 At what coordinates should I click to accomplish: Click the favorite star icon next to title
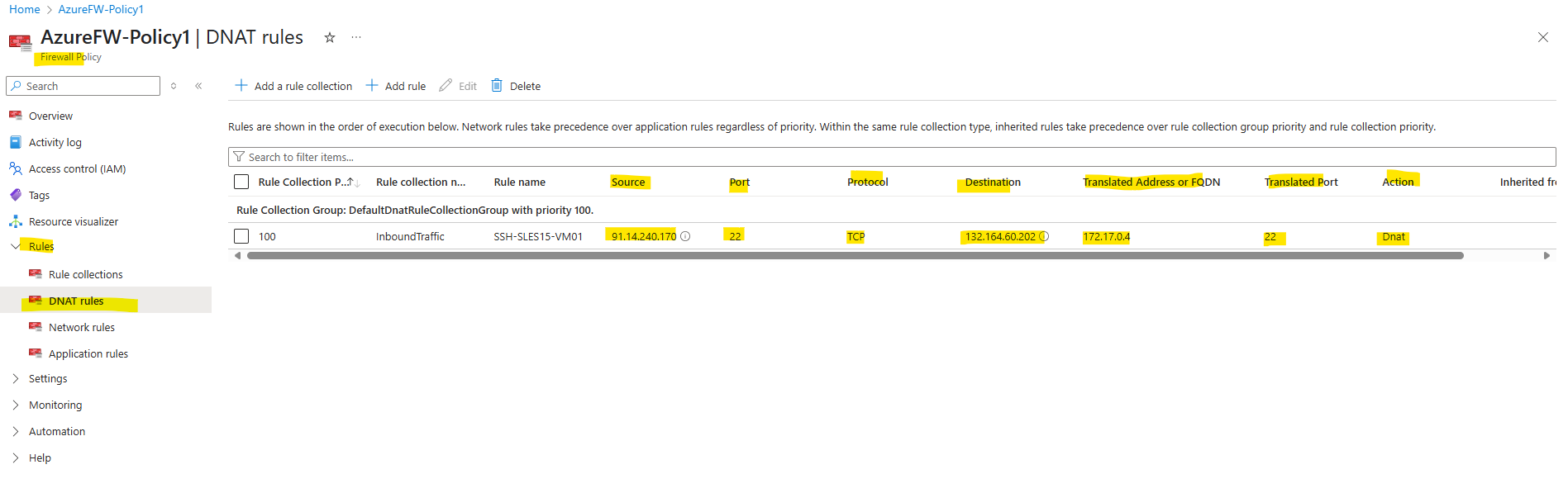[x=330, y=37]
